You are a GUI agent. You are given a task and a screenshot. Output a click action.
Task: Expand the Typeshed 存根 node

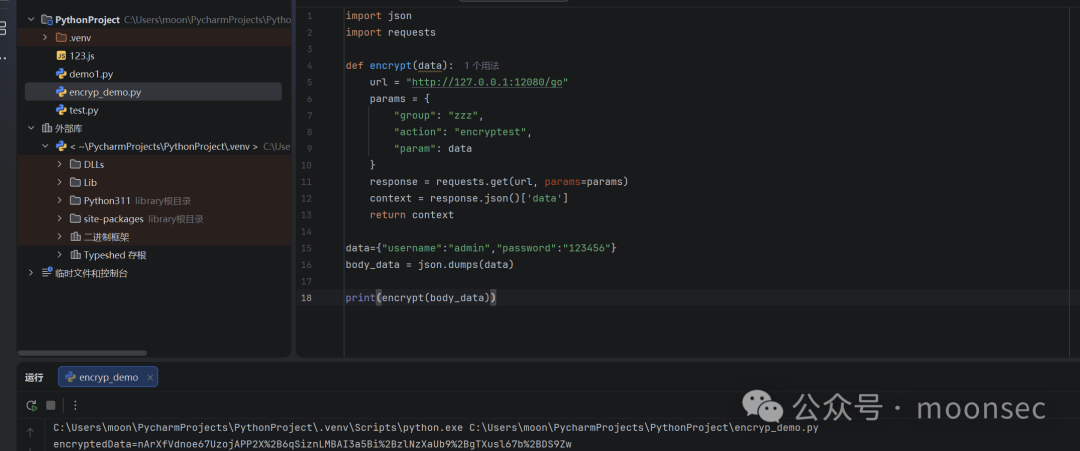60,255
